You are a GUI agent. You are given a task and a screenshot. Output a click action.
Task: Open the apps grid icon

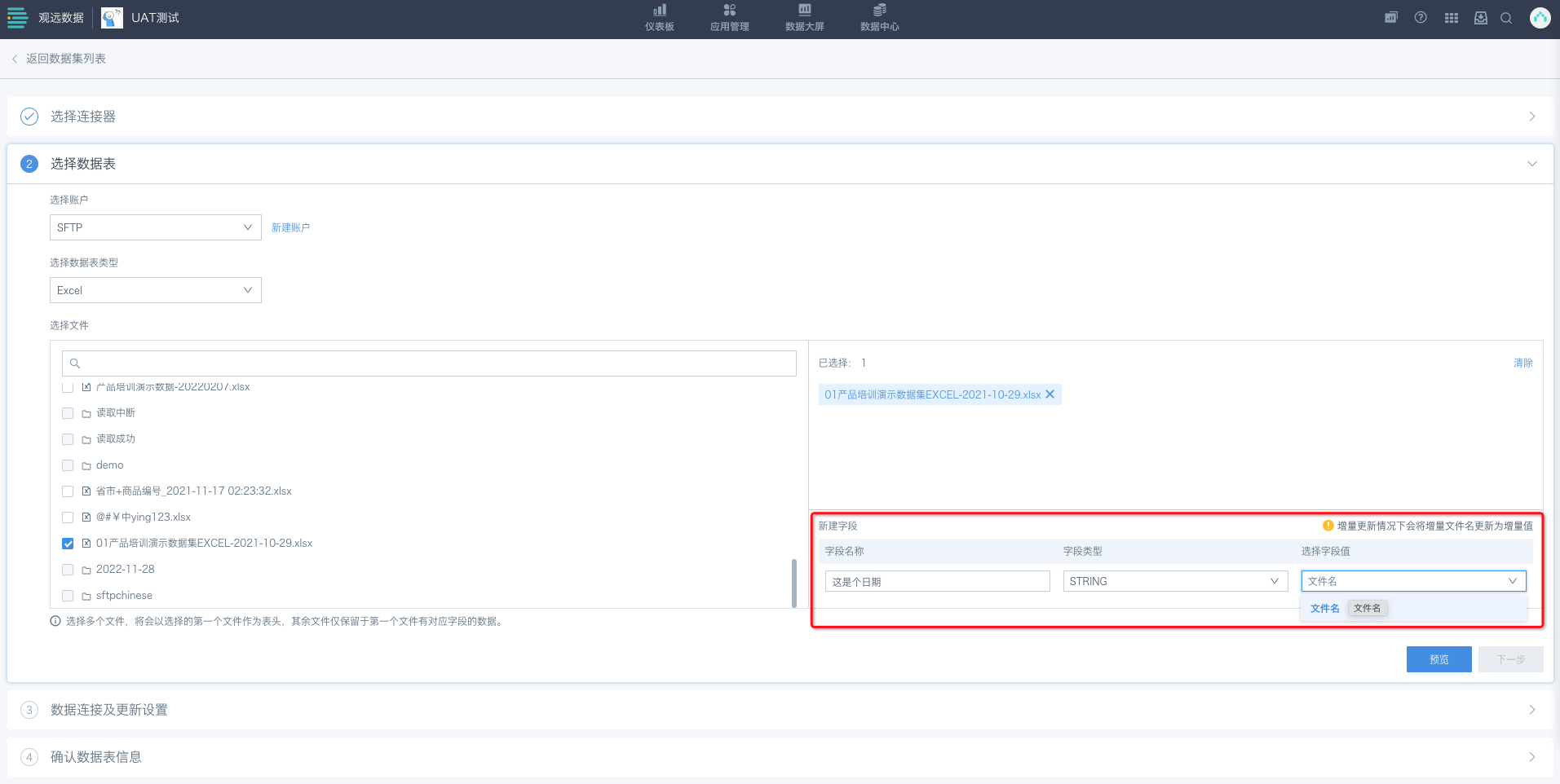pos(1451,18)
